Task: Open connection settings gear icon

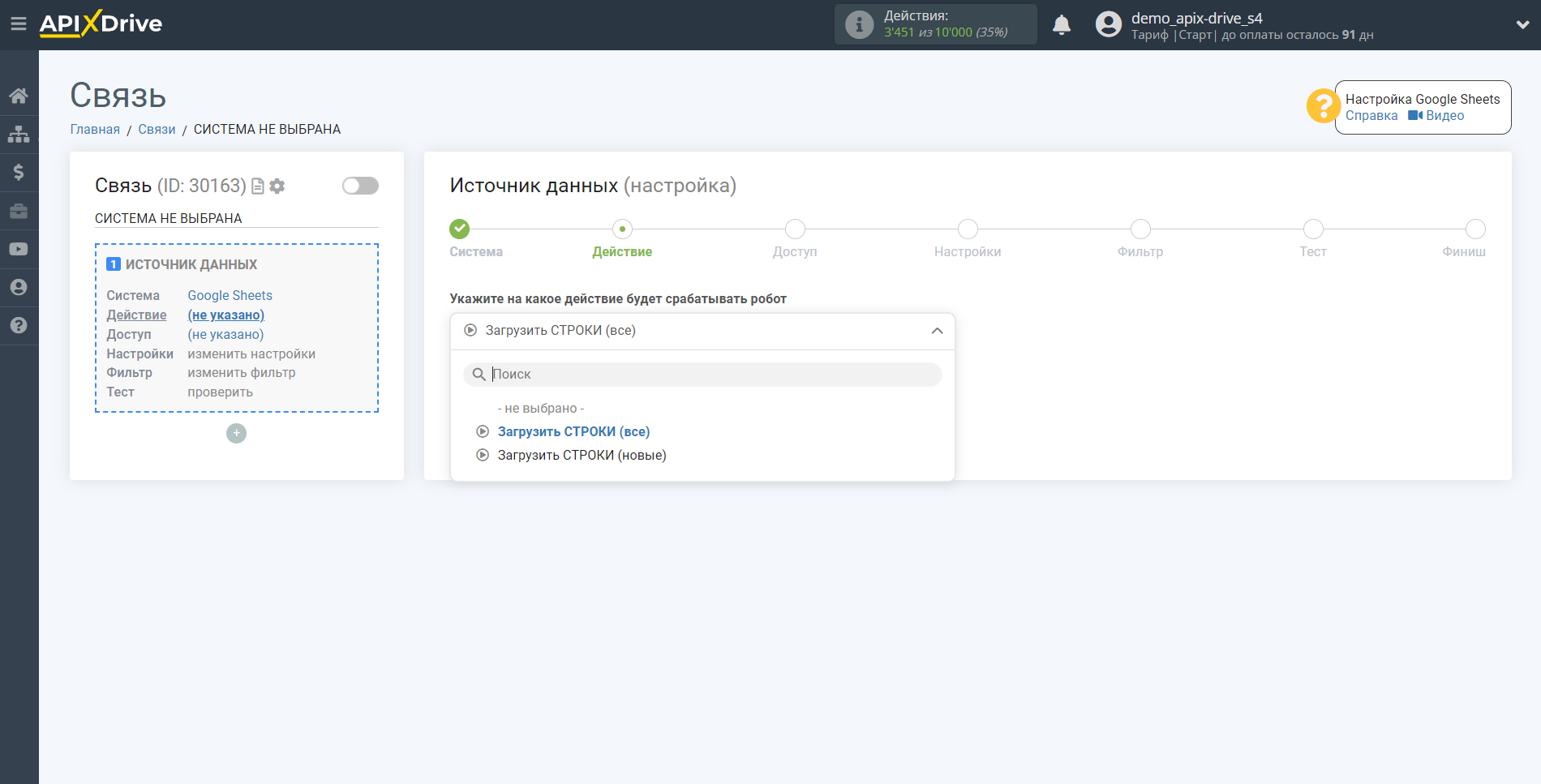Action: pyautogui.click(x=277, y=186)
